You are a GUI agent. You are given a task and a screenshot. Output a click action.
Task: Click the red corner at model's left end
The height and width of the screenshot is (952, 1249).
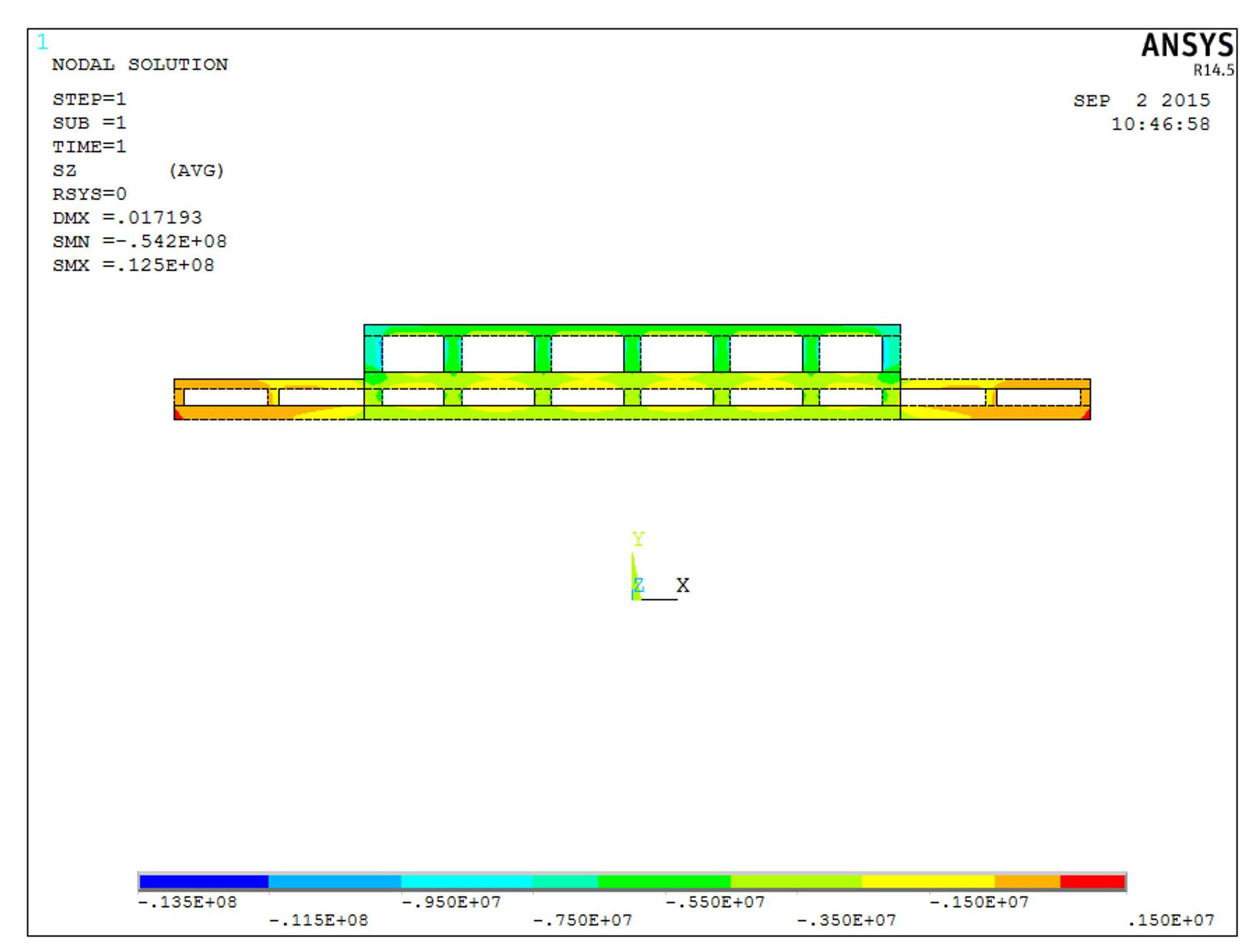click(178, 415)
